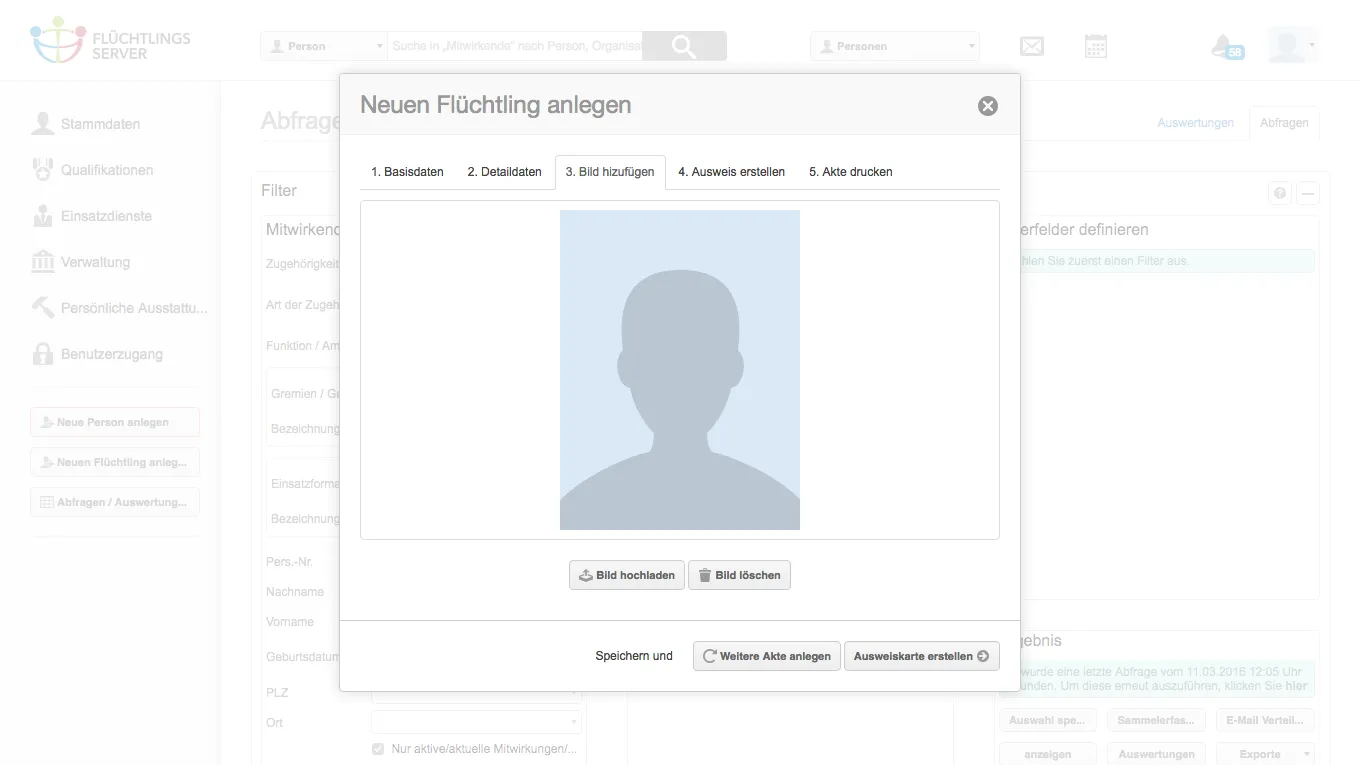This screenshot has width=1360, height=765.
Task: Go to the 4. Ausweis erstellen tab
Action: [x=731, y=172]
